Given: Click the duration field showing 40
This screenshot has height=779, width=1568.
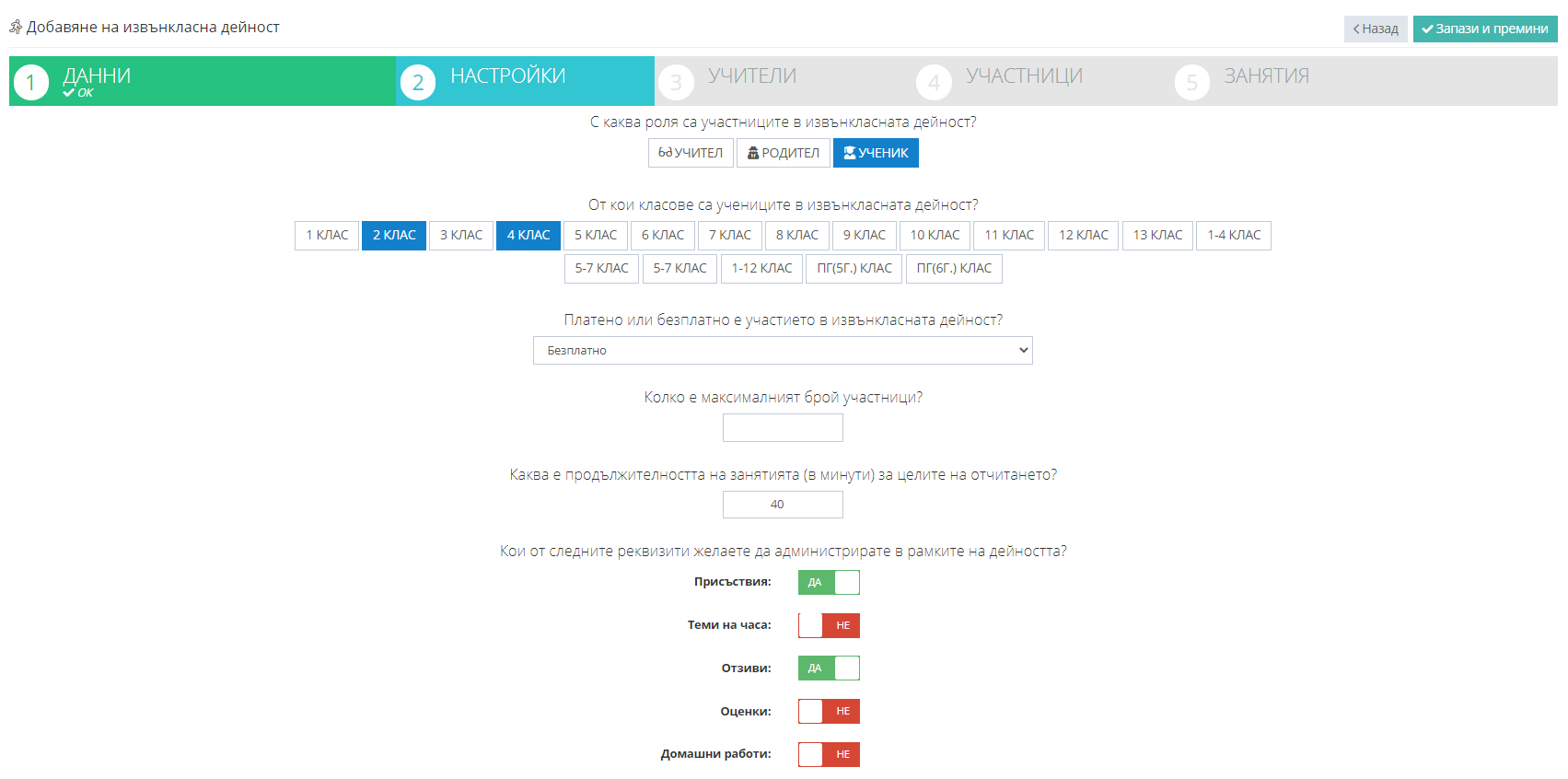Looking at the screenshot, I should point(783,505).
